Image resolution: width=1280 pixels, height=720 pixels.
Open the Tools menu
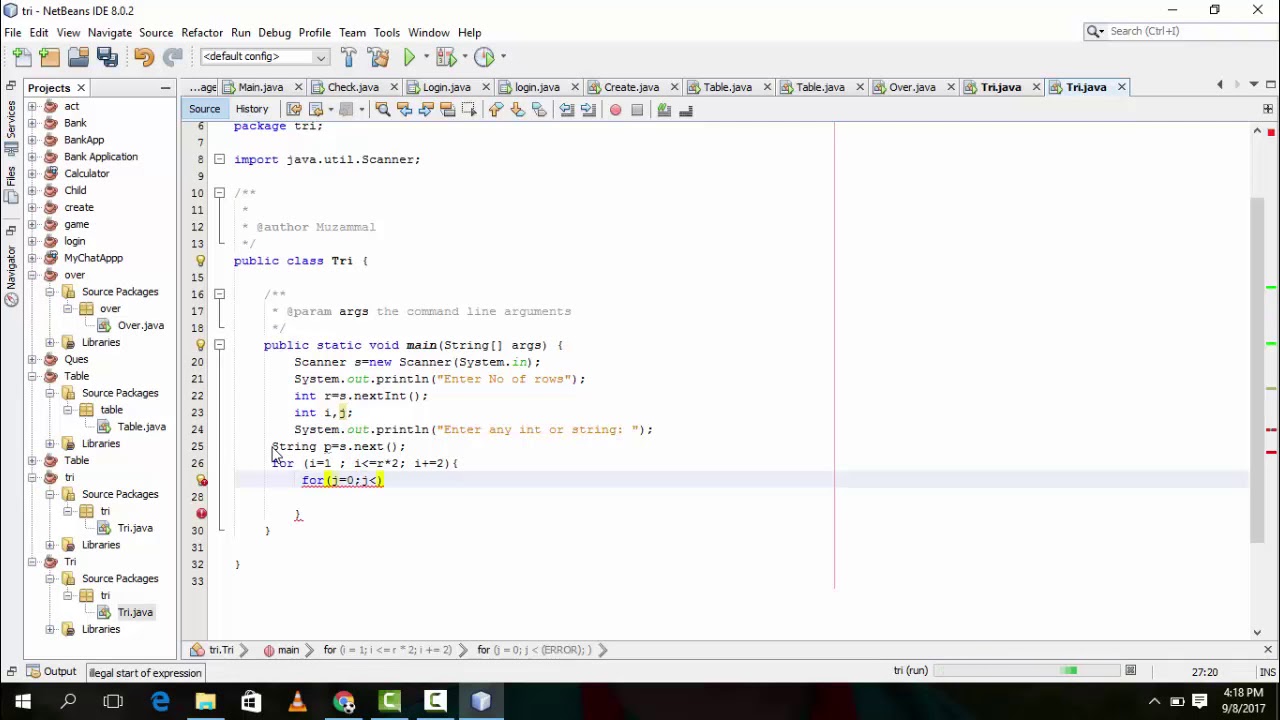(386, 32)
